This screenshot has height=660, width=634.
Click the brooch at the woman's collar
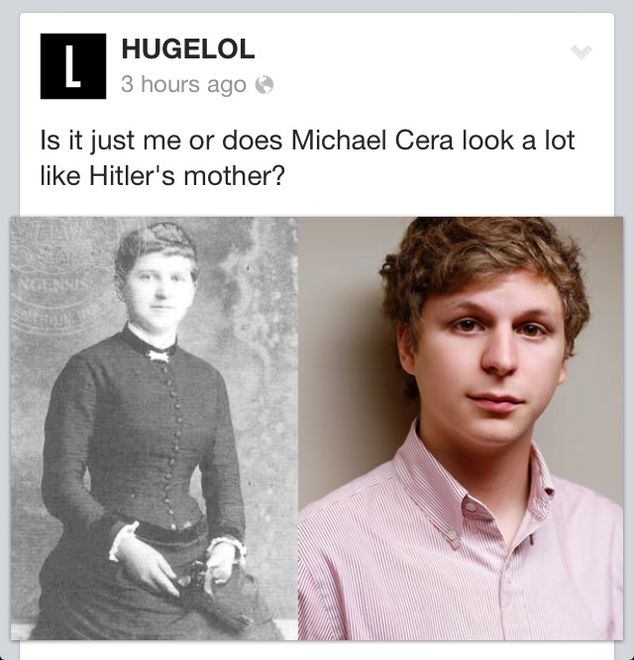click(159, 356)
